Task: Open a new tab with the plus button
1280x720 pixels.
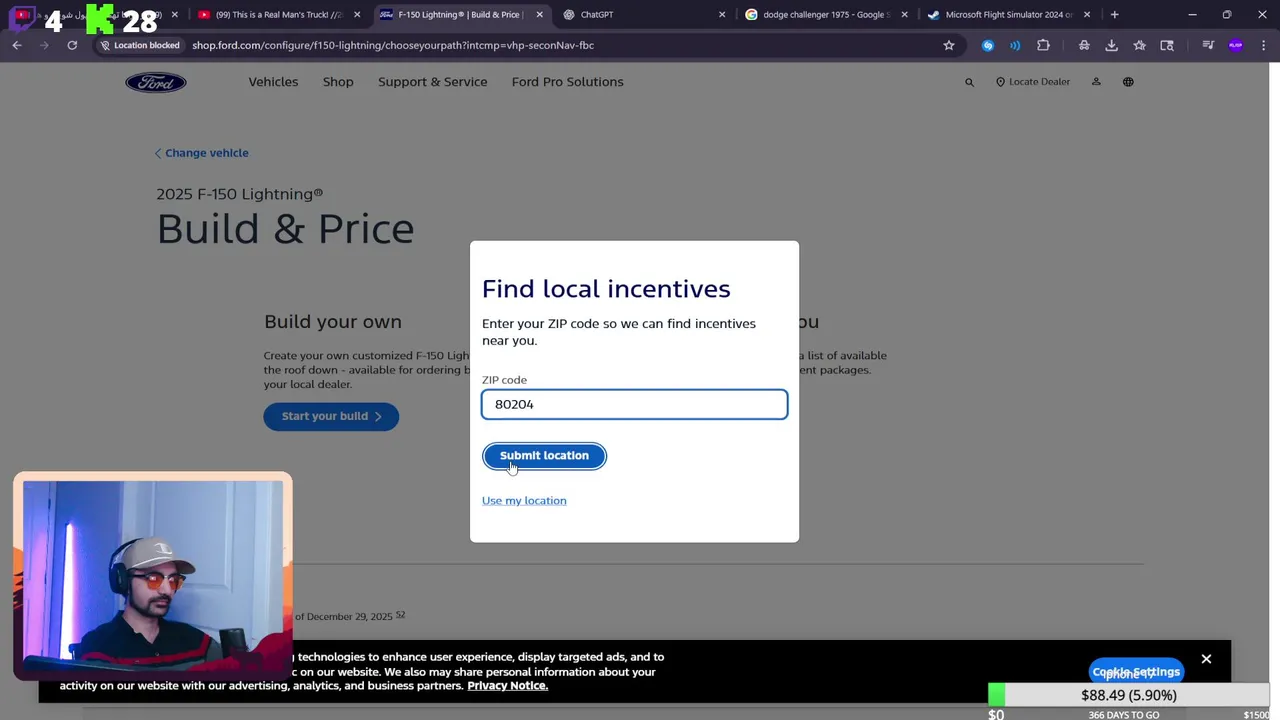Action: click(1114, 15)
